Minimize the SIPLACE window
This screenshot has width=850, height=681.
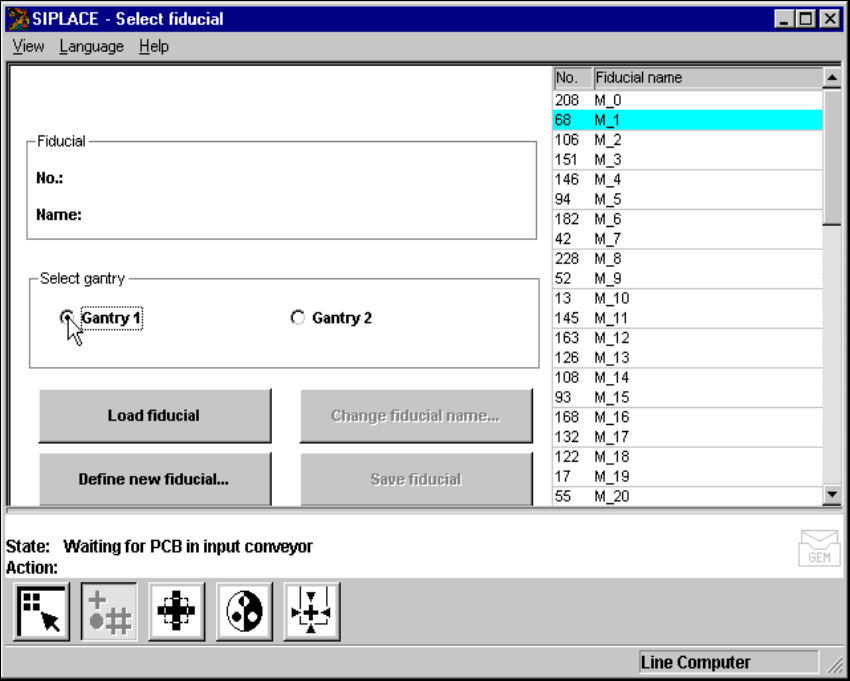click(x=783, y=20)
